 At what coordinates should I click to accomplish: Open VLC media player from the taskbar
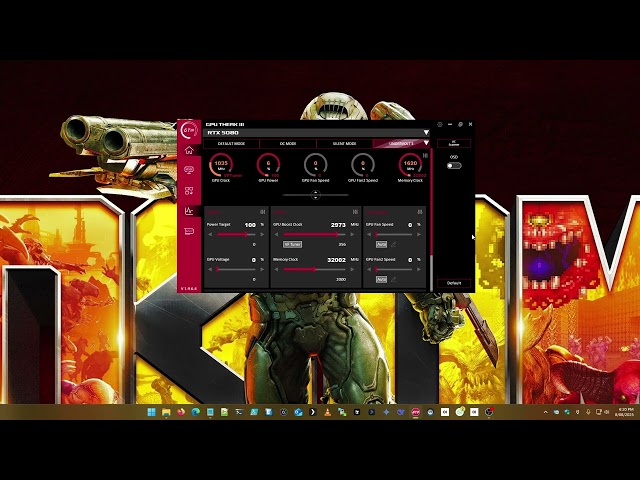(327, 412)
